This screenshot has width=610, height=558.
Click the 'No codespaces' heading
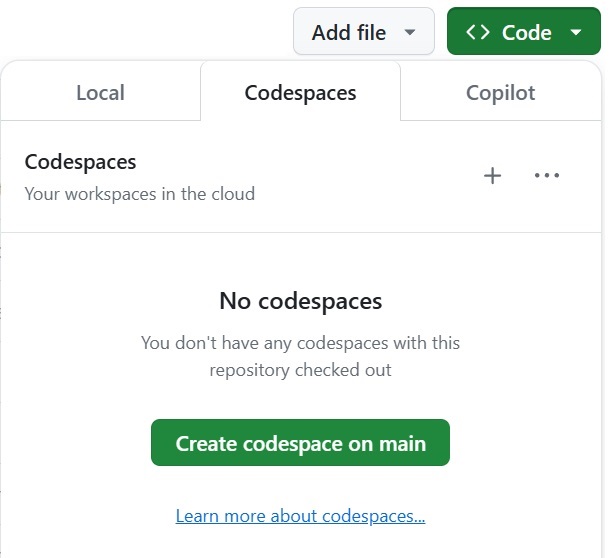300,301
